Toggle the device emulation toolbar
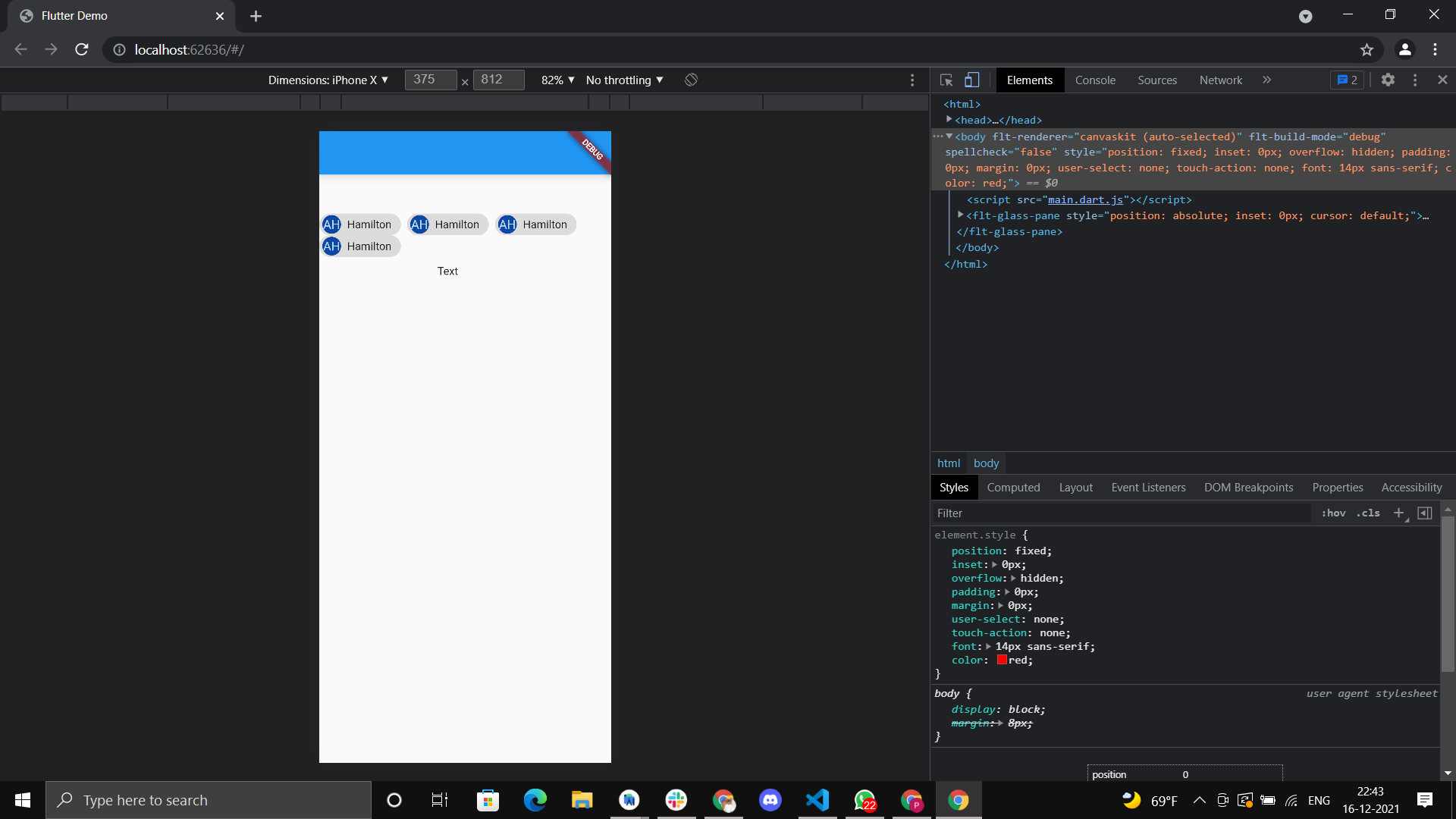This screenshot has width=1456, height=819. click(972, 80)
